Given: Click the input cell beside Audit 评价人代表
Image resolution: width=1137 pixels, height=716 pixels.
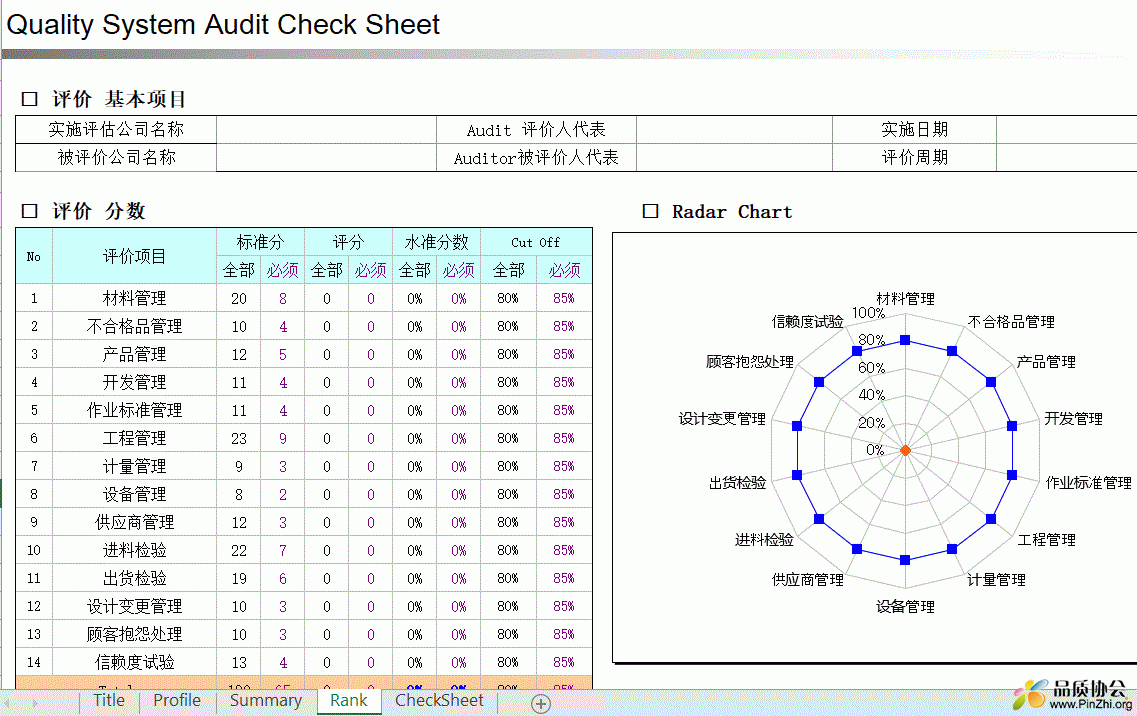Looking at the screenshot, I should [735, 130].
